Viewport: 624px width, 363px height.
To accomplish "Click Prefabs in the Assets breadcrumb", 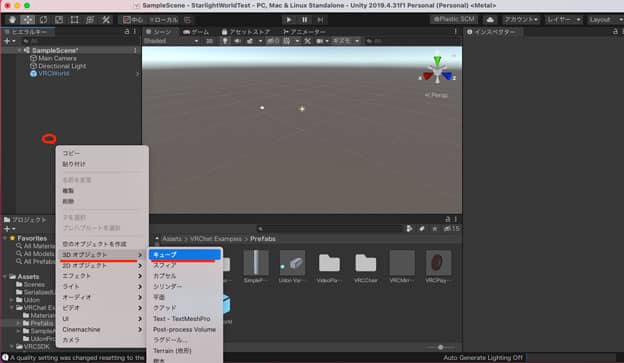I will coord(263,239).
